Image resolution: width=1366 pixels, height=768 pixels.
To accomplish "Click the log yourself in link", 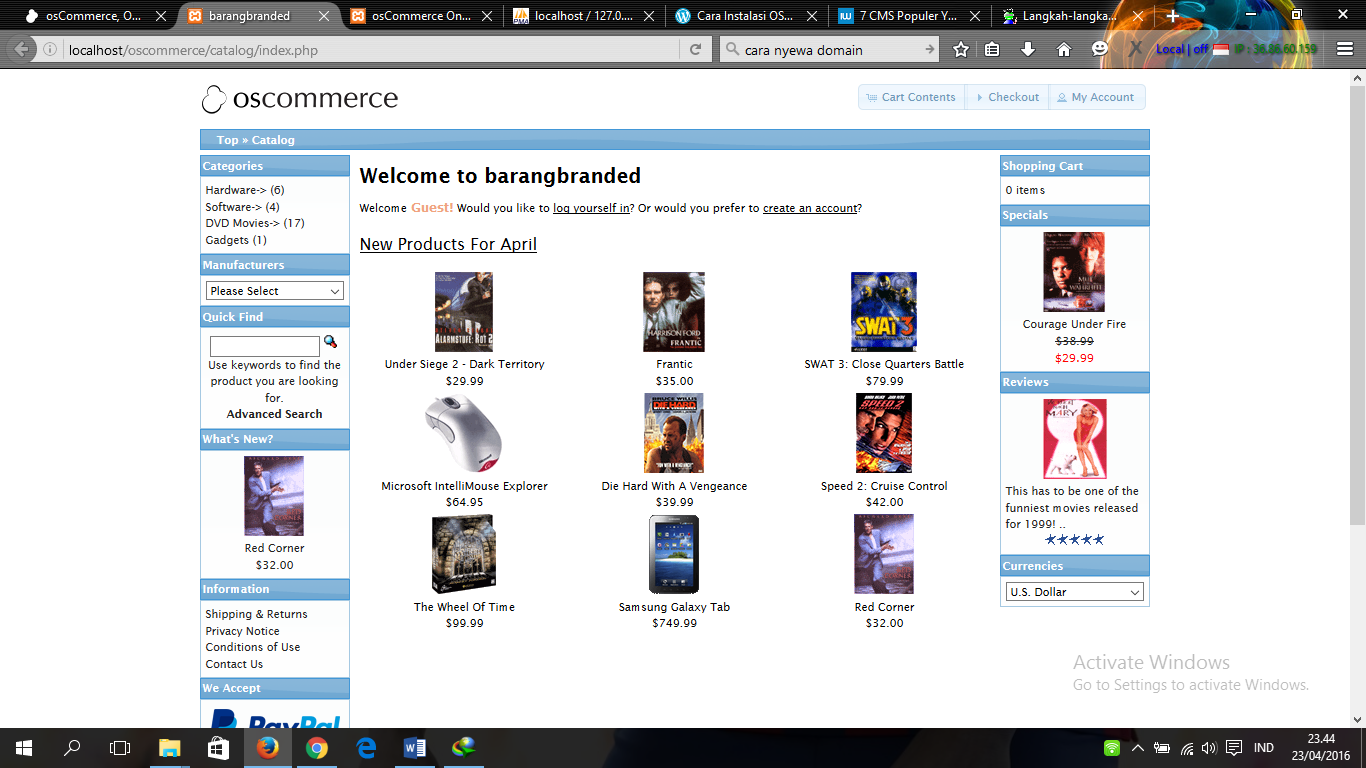I will pyautogui.click(x=591, y=208).
